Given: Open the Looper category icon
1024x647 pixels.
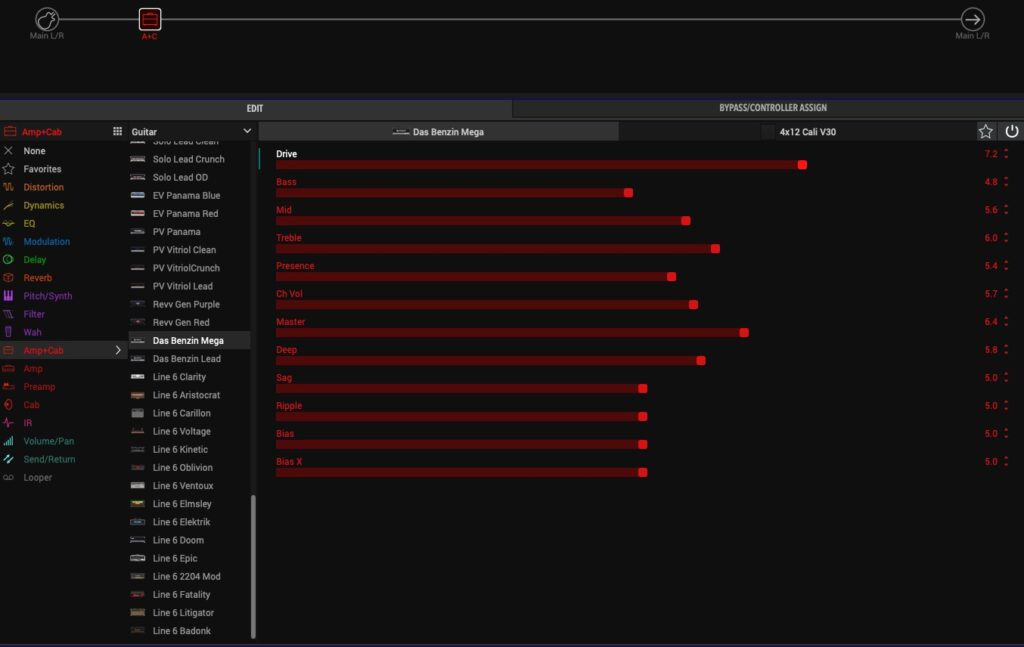Looking at the screenshot, I should 9,478.
